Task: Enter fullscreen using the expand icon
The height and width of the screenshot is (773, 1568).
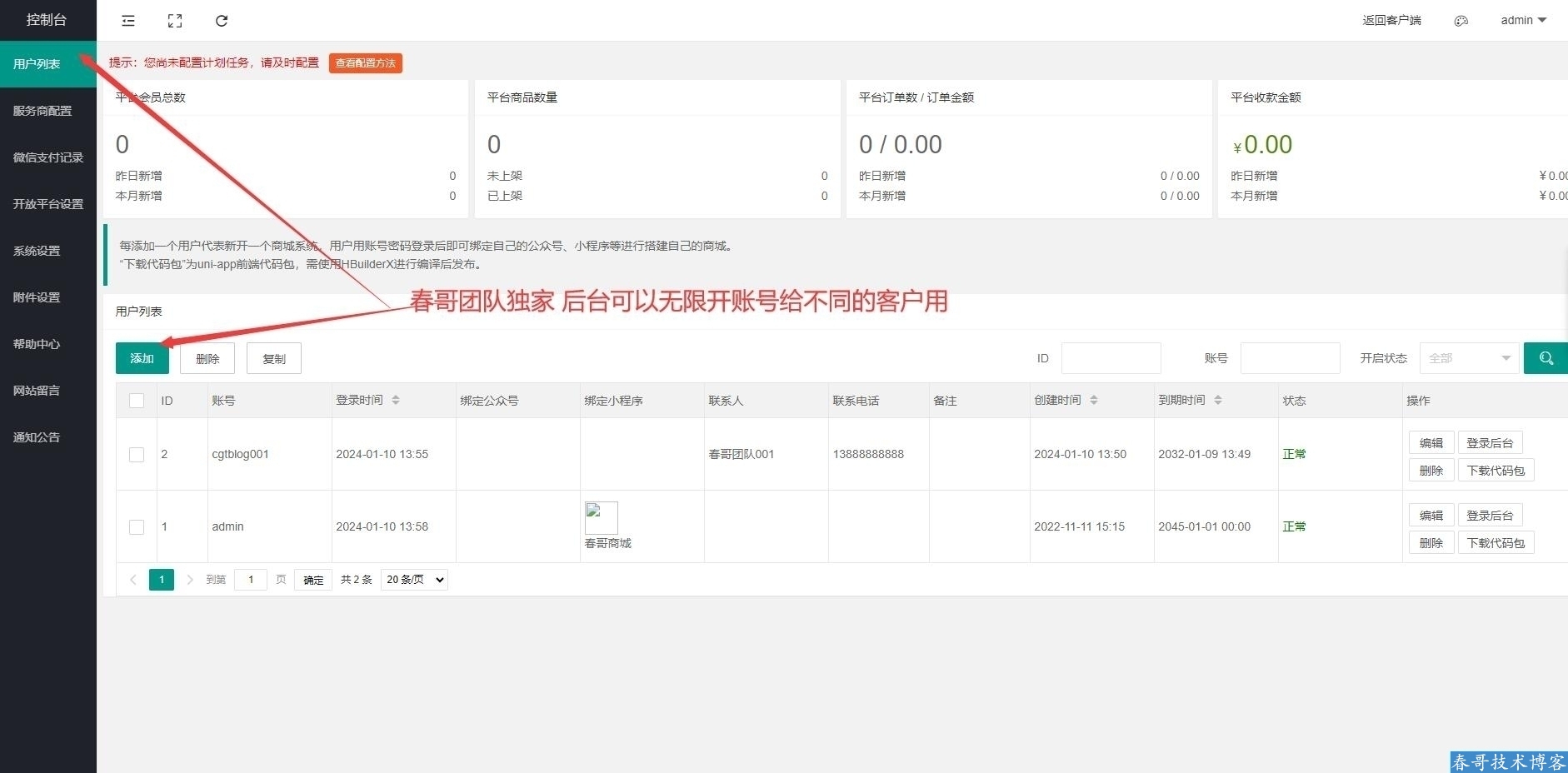Action: tap(175, 21)
